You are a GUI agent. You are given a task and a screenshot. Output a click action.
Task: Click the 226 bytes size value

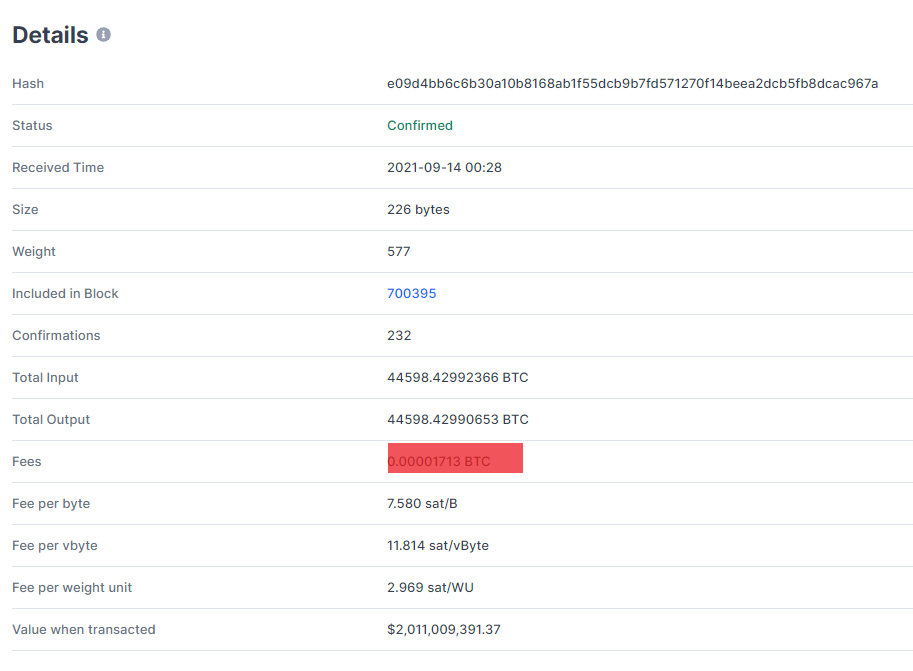418,210
